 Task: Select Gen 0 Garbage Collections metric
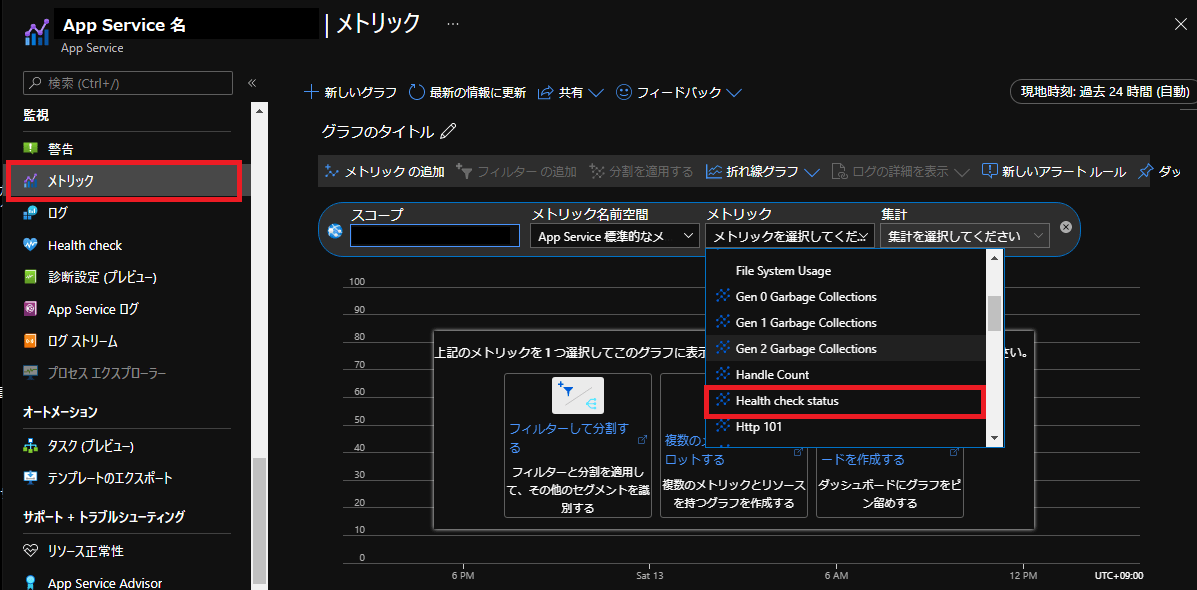click(x=846, y=296)
